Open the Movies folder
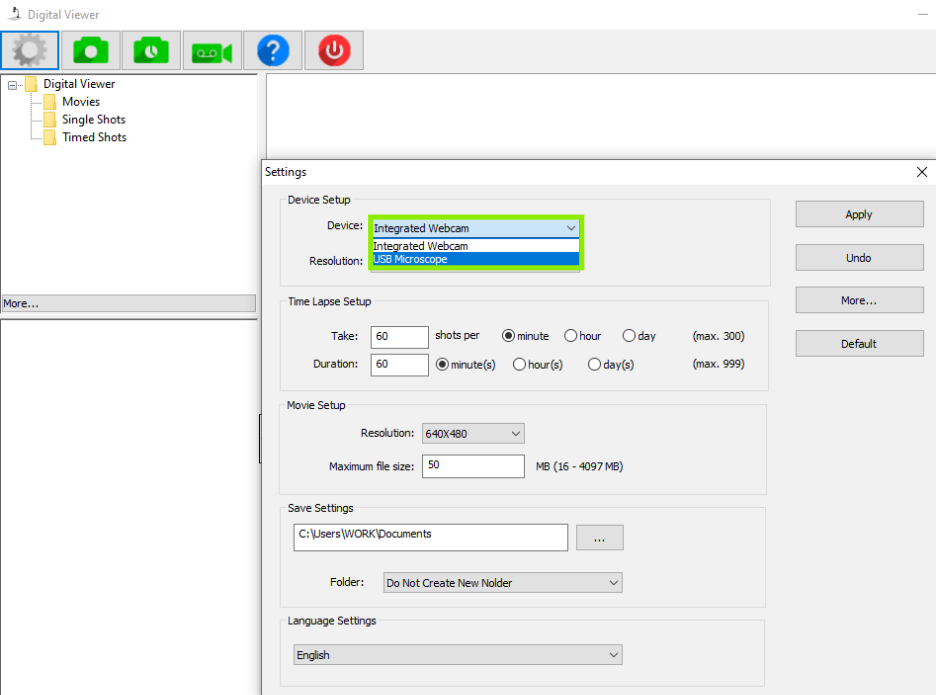 81,102
